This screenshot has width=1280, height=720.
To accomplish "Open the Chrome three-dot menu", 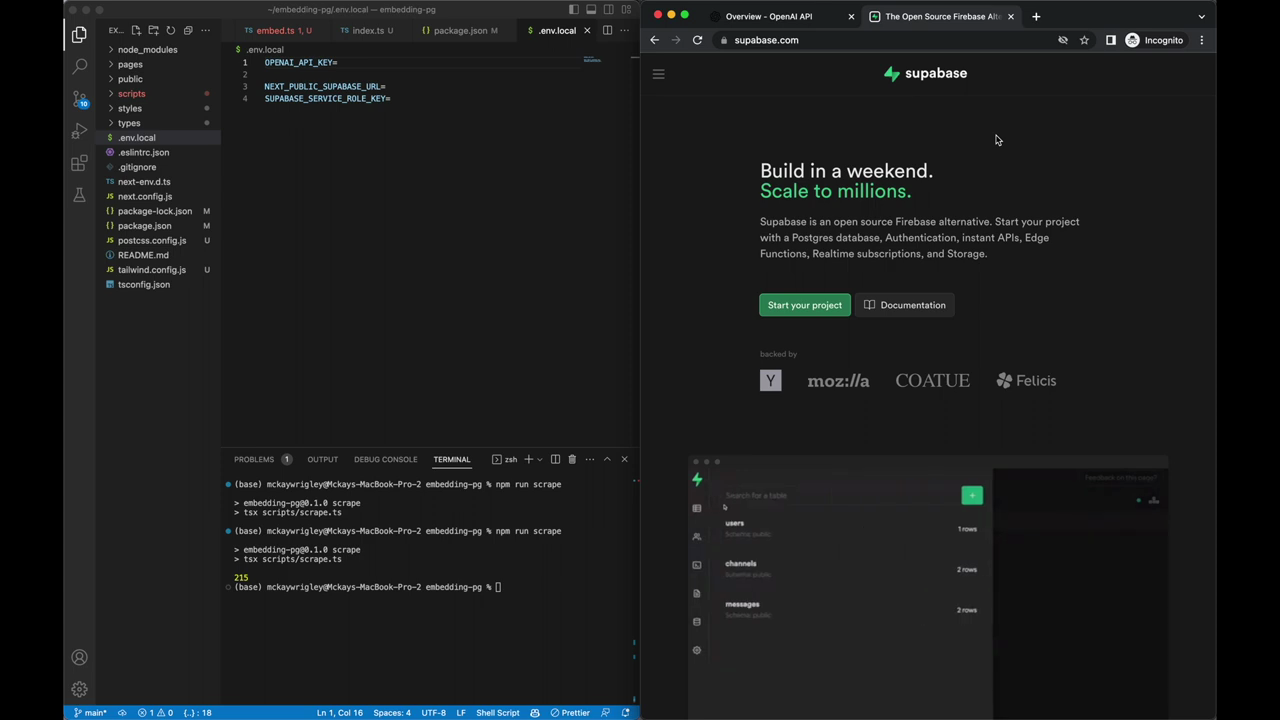I will 1202,40.
